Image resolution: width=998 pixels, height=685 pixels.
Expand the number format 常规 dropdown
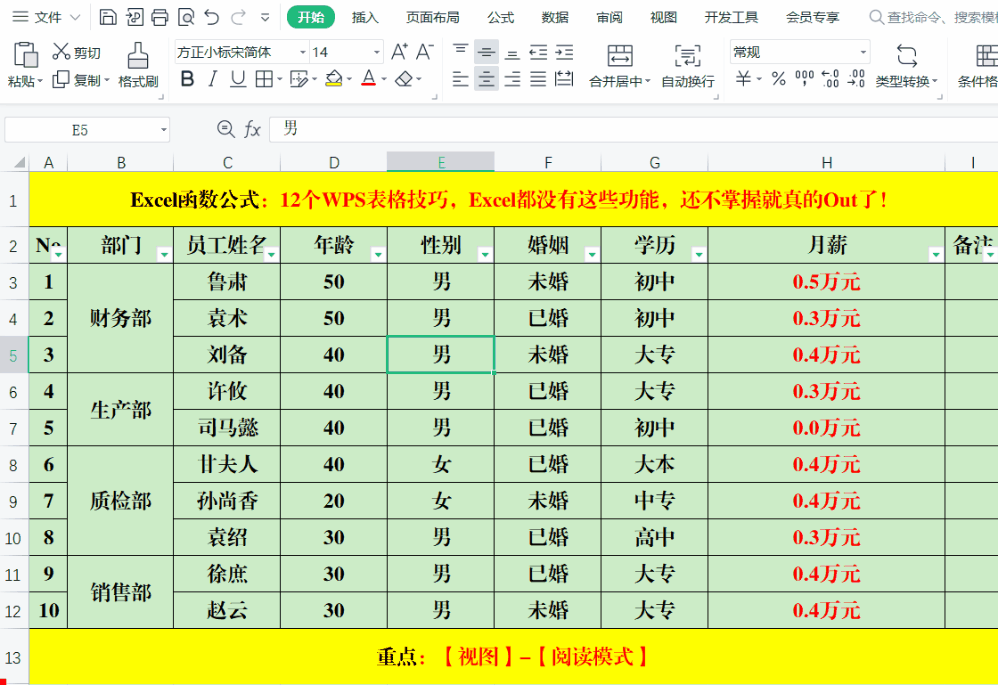[862, 52]
